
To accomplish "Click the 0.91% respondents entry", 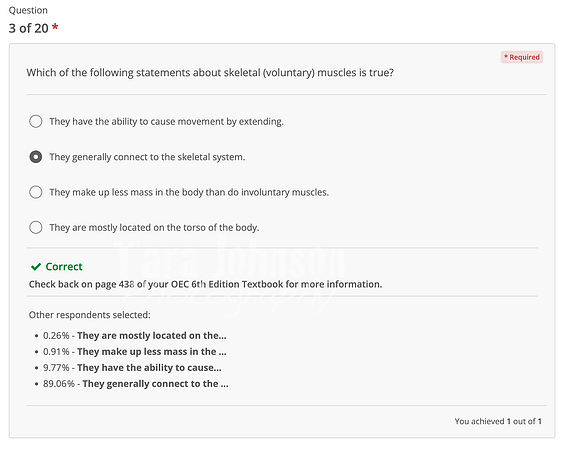I will click(x=135, y=352).
